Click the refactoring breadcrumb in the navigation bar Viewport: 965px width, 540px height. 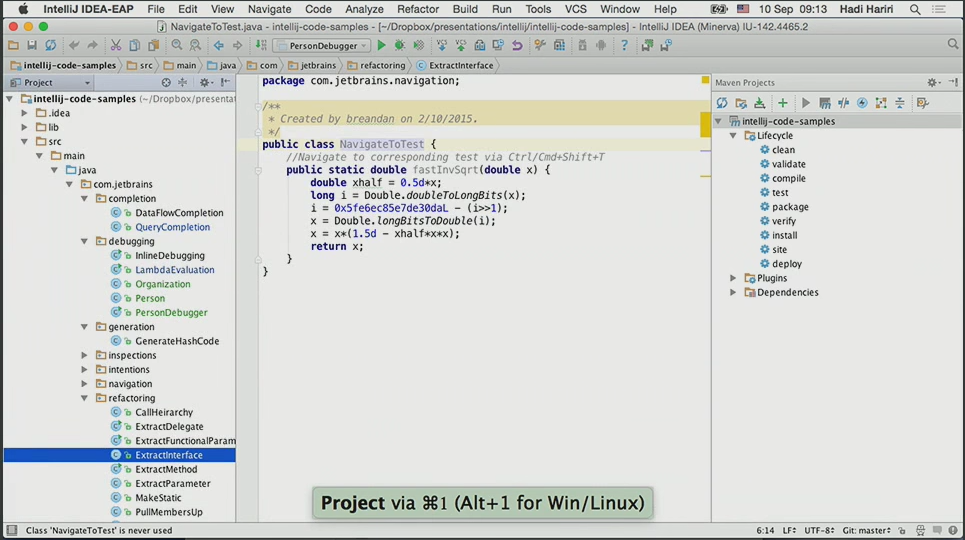pos(377,65)
